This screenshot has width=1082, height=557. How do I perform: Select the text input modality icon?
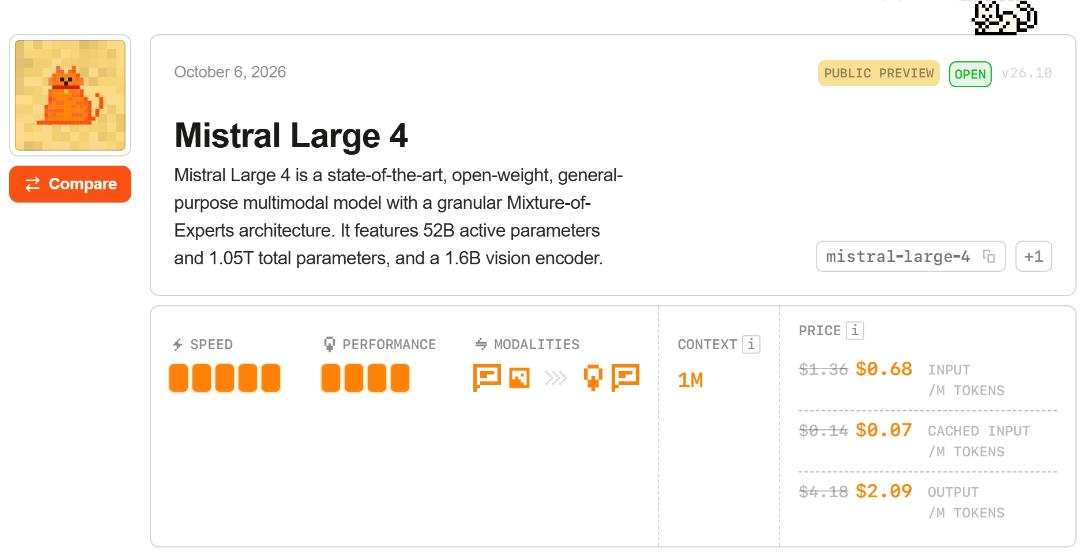(486, 378)
